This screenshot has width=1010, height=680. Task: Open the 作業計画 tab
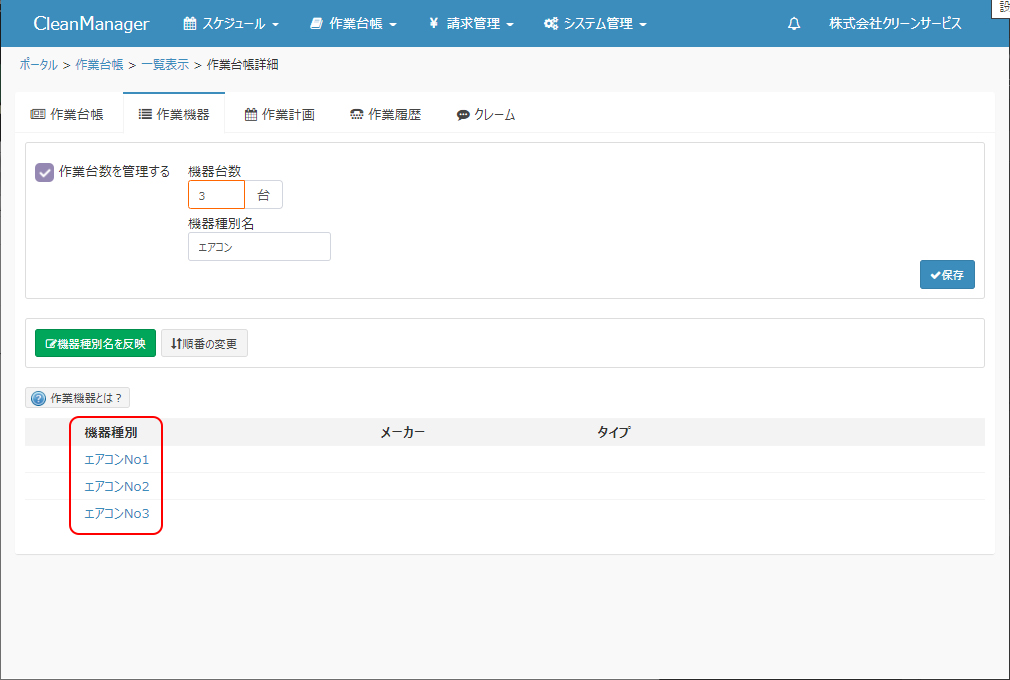280,114
